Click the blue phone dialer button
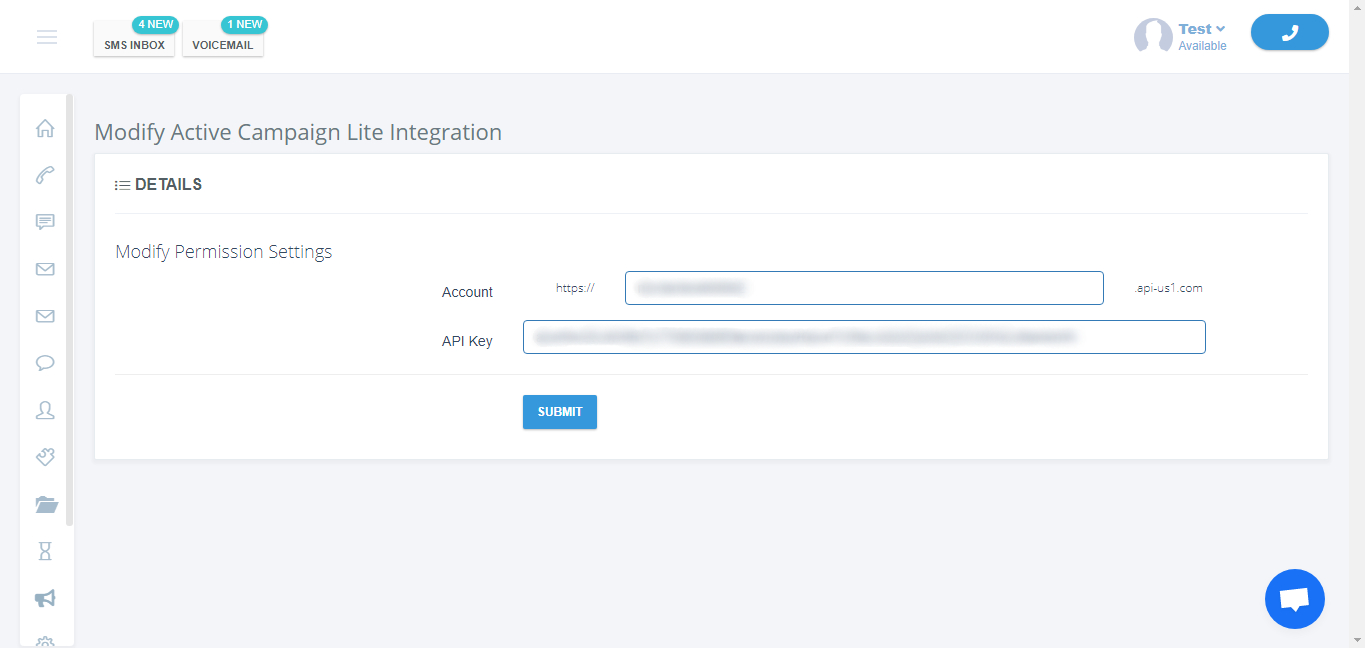 [1290, 32]
